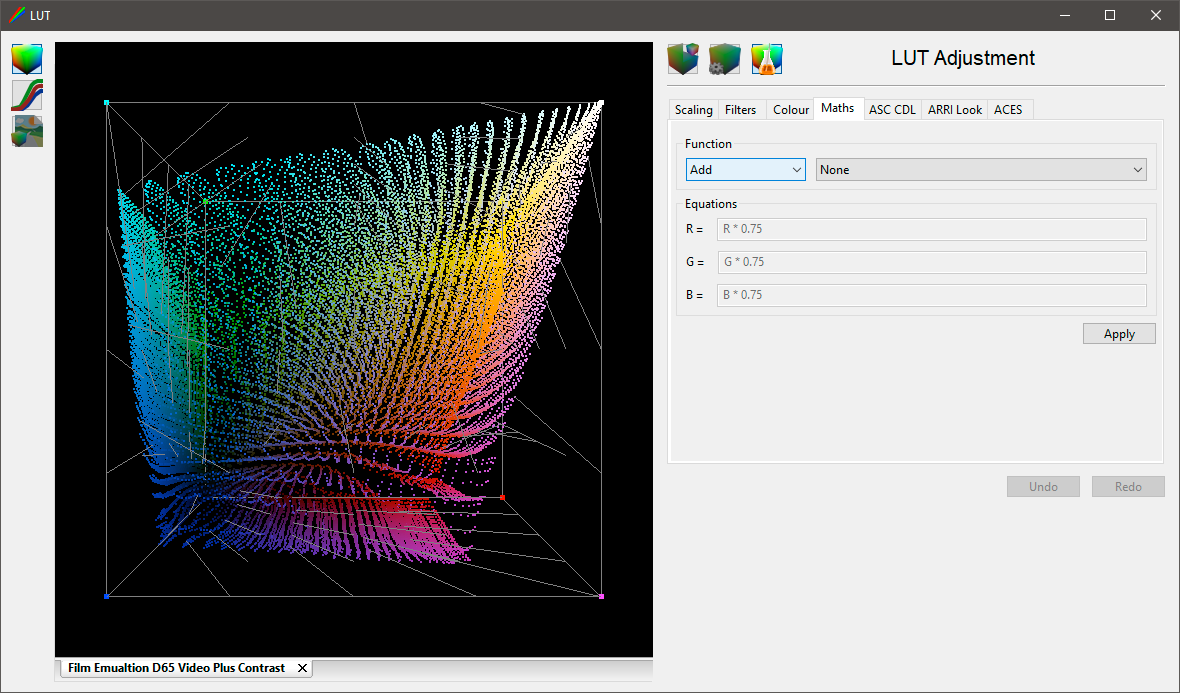Viewport: 1180px width, 693px height.
Task: Click the B equation input field
Action: [932, 295]
